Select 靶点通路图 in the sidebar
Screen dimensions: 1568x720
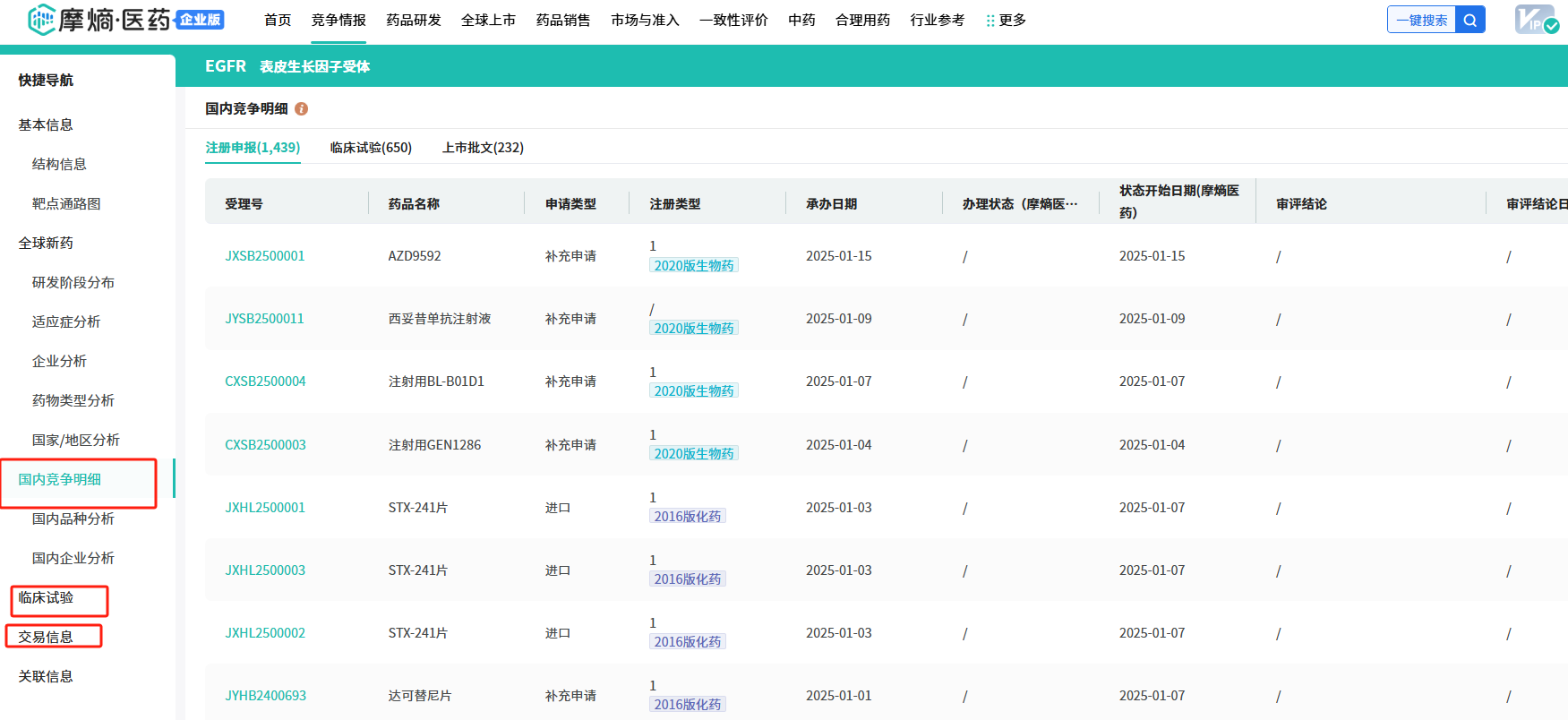66,203
